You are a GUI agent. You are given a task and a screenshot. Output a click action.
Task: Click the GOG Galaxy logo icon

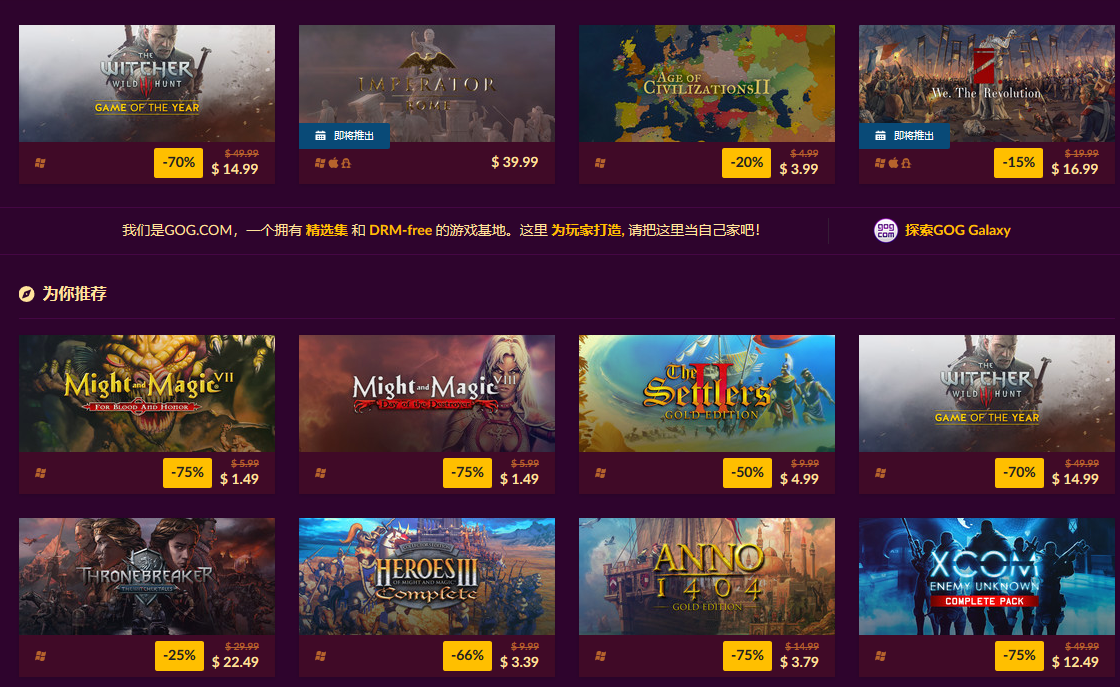(886, 230)
